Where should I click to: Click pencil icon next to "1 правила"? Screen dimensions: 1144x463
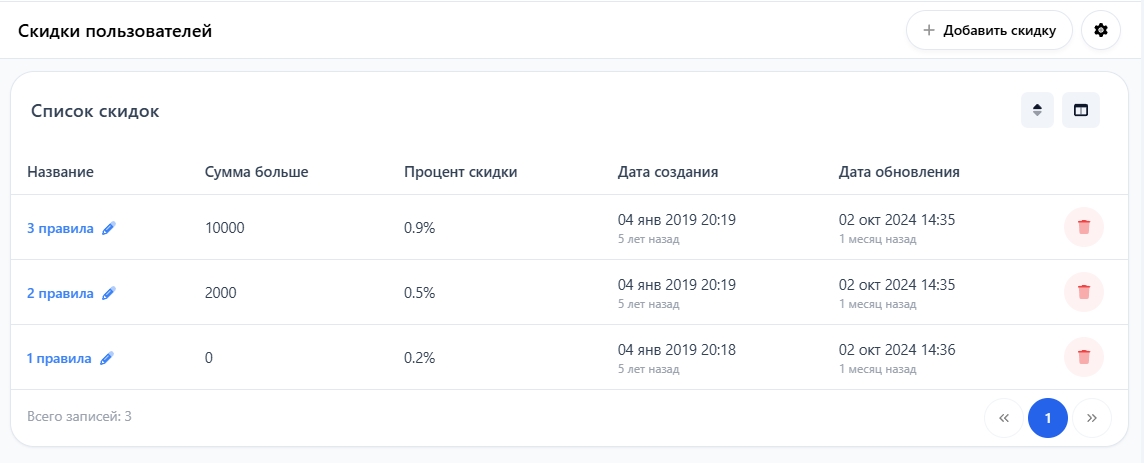[107, 358]
